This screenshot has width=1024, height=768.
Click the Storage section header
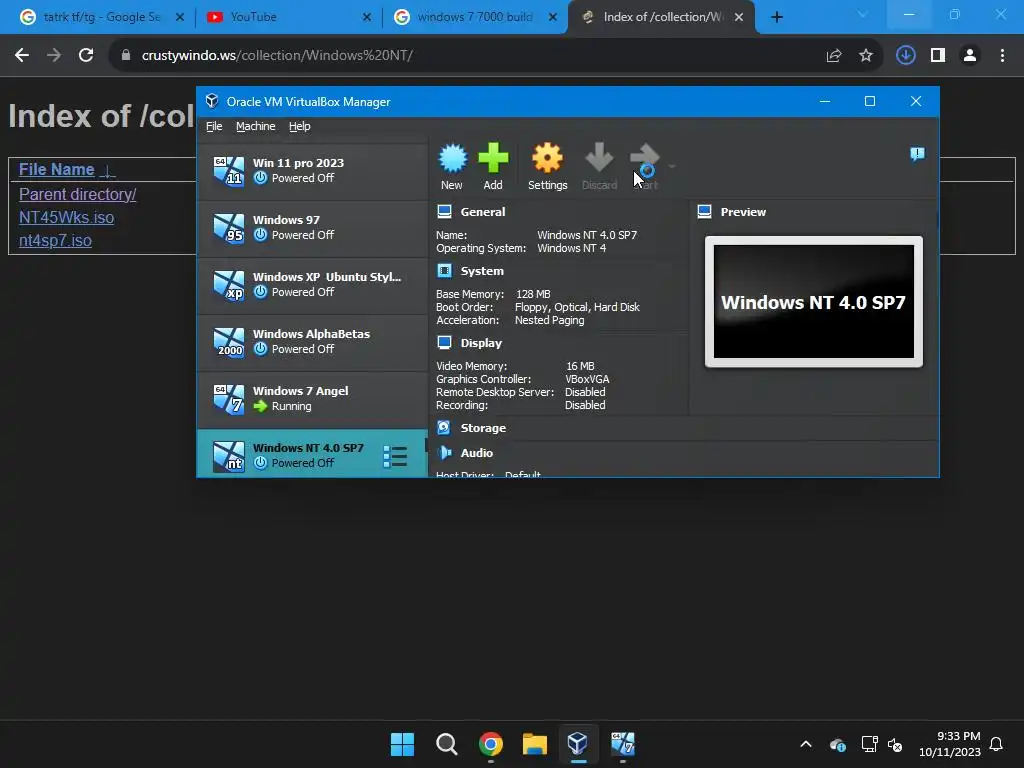pyautogui.click(x=483, y=428)
